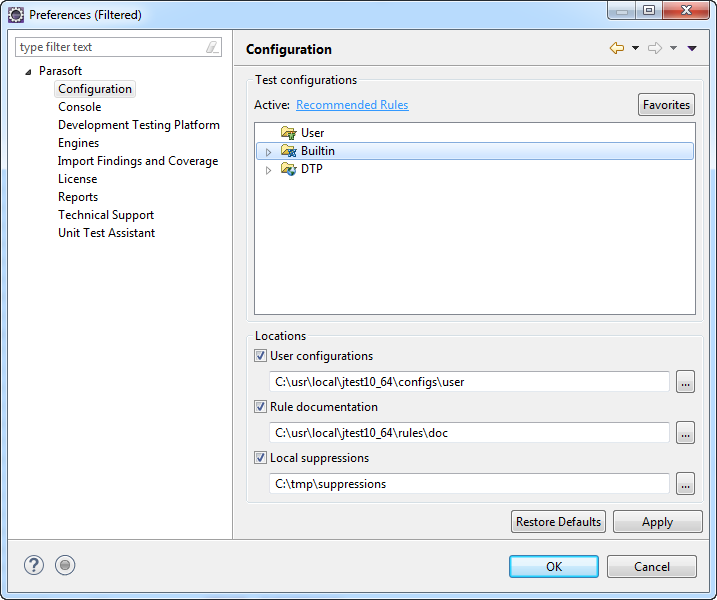Click the Favorites button

click(x=666, y=105)
